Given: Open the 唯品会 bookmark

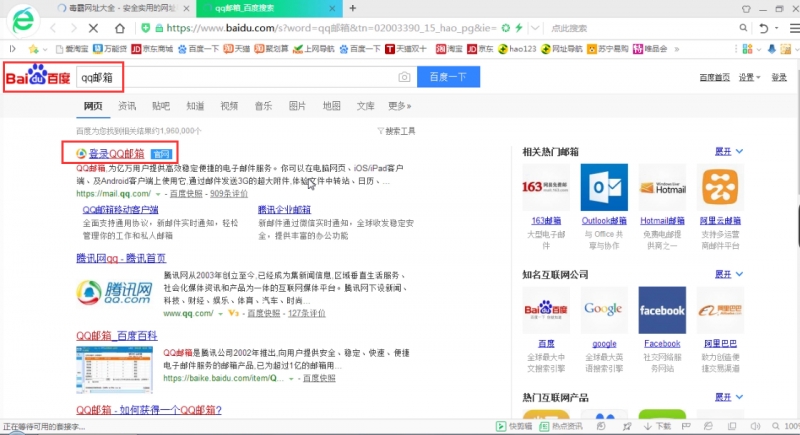Looking at the screenshot, I should [x=649, y=49].
